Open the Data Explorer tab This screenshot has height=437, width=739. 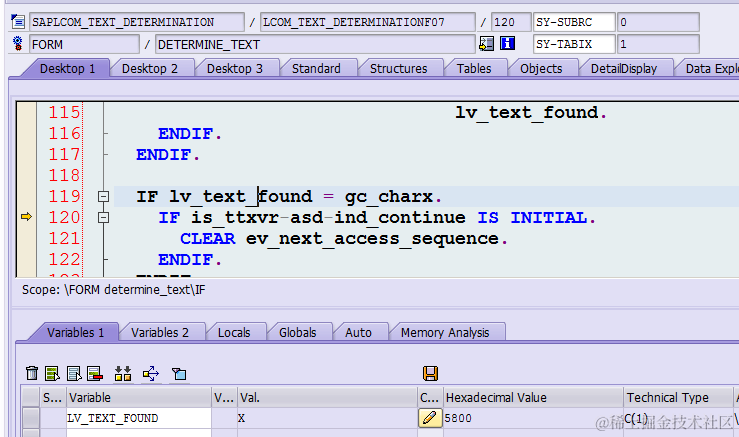pyautogui.click(x=712, y=68)
